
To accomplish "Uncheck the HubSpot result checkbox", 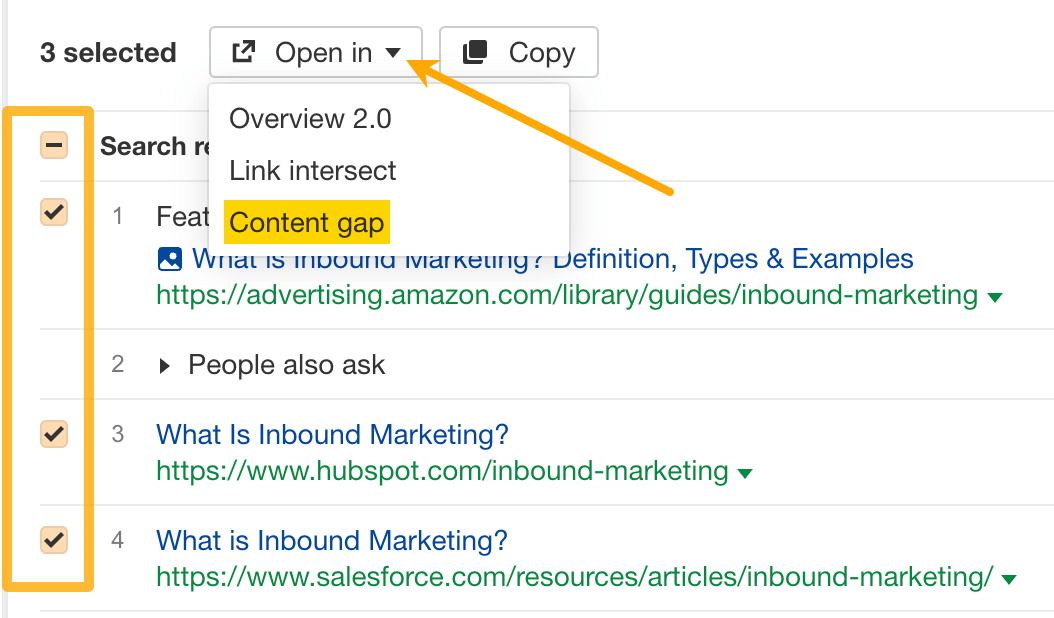I will 54,433.
